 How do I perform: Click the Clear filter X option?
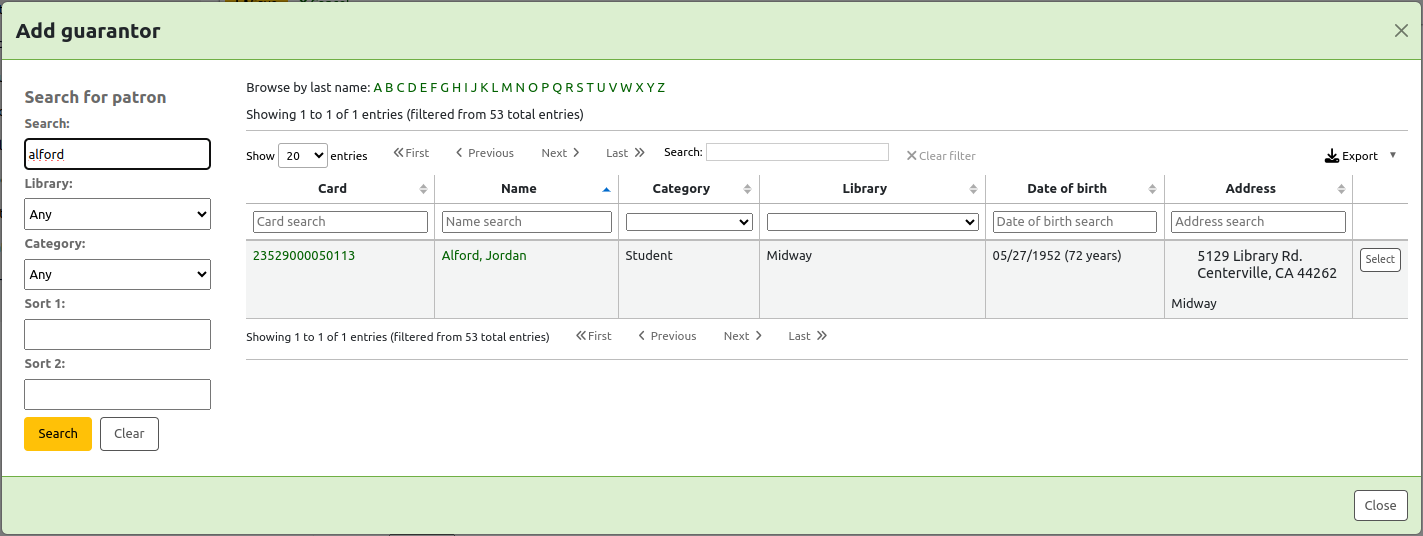pyautogui.click(x=940, y=156)
